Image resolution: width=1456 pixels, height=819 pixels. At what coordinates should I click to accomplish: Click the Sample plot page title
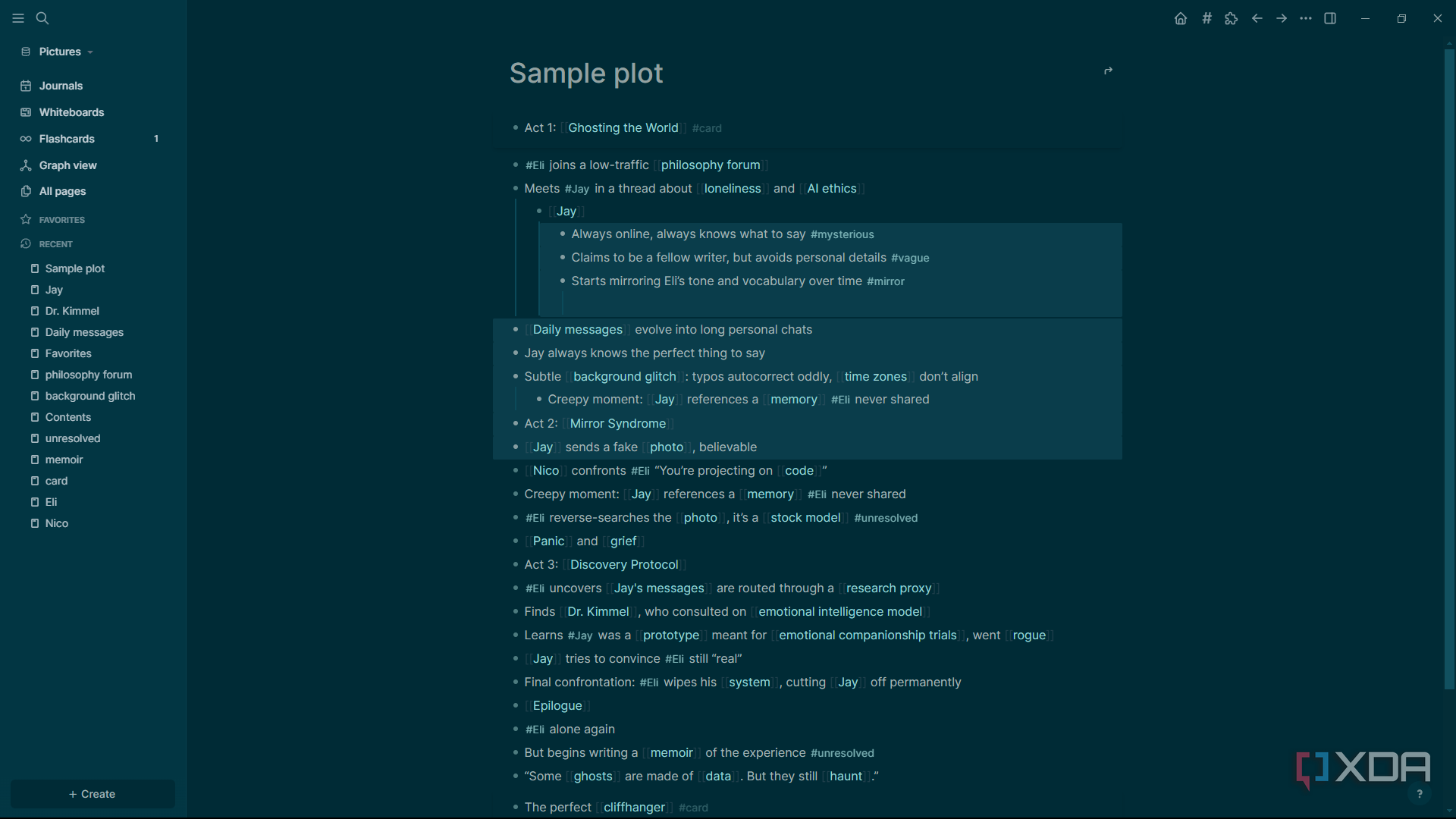585,73
